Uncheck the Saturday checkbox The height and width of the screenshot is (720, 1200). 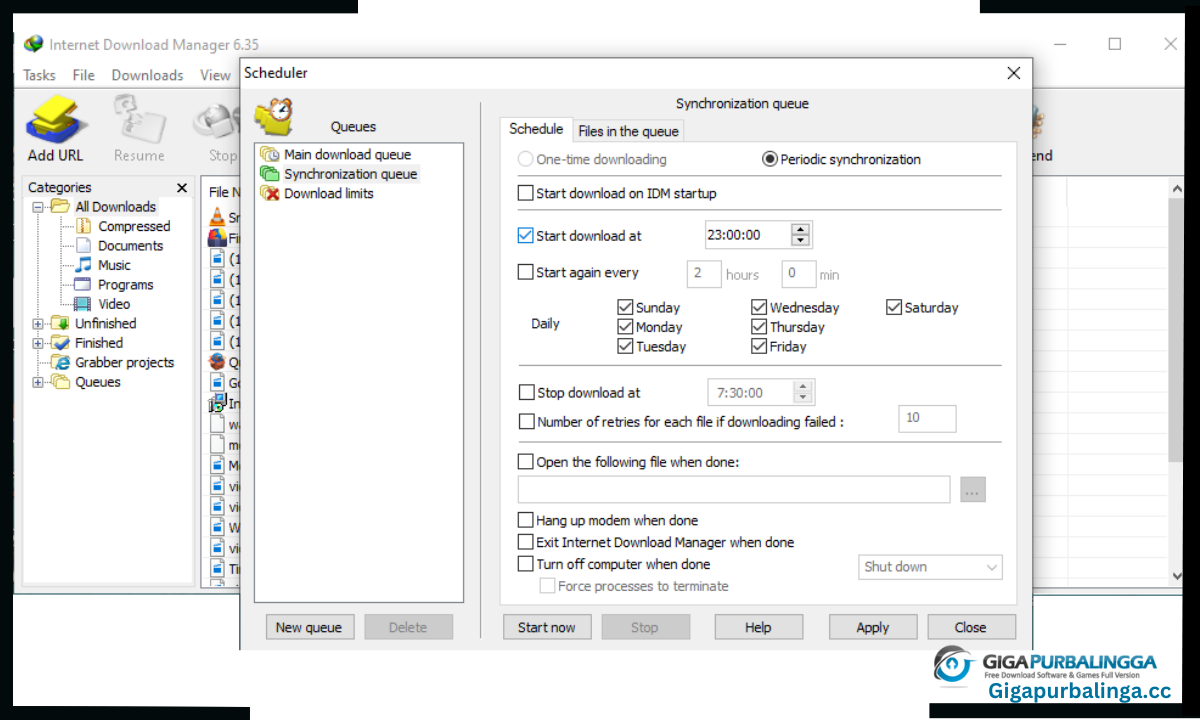coord(894,307)
